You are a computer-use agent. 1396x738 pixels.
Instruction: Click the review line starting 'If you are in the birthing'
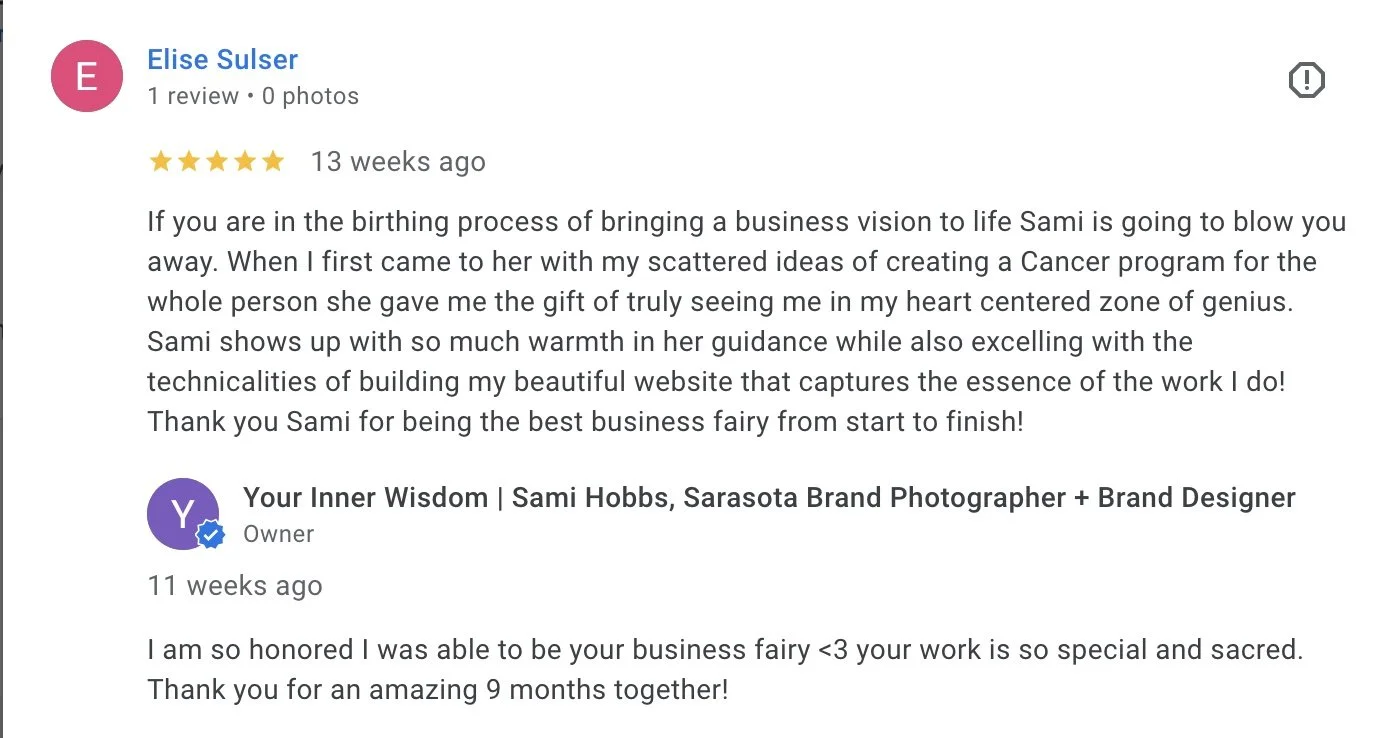click(x=747, y=222)
